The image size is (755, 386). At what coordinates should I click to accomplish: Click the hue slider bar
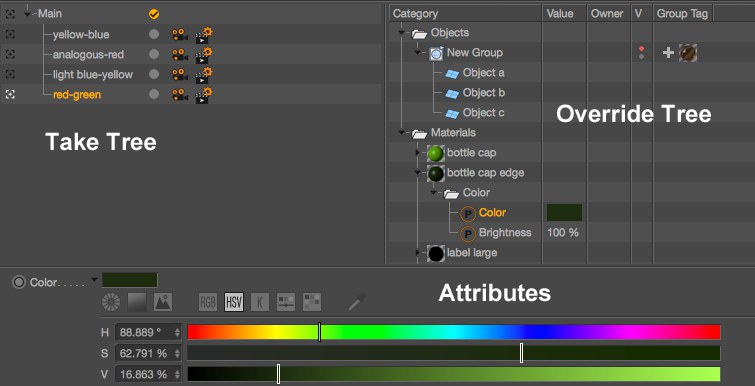coord(454,332)
